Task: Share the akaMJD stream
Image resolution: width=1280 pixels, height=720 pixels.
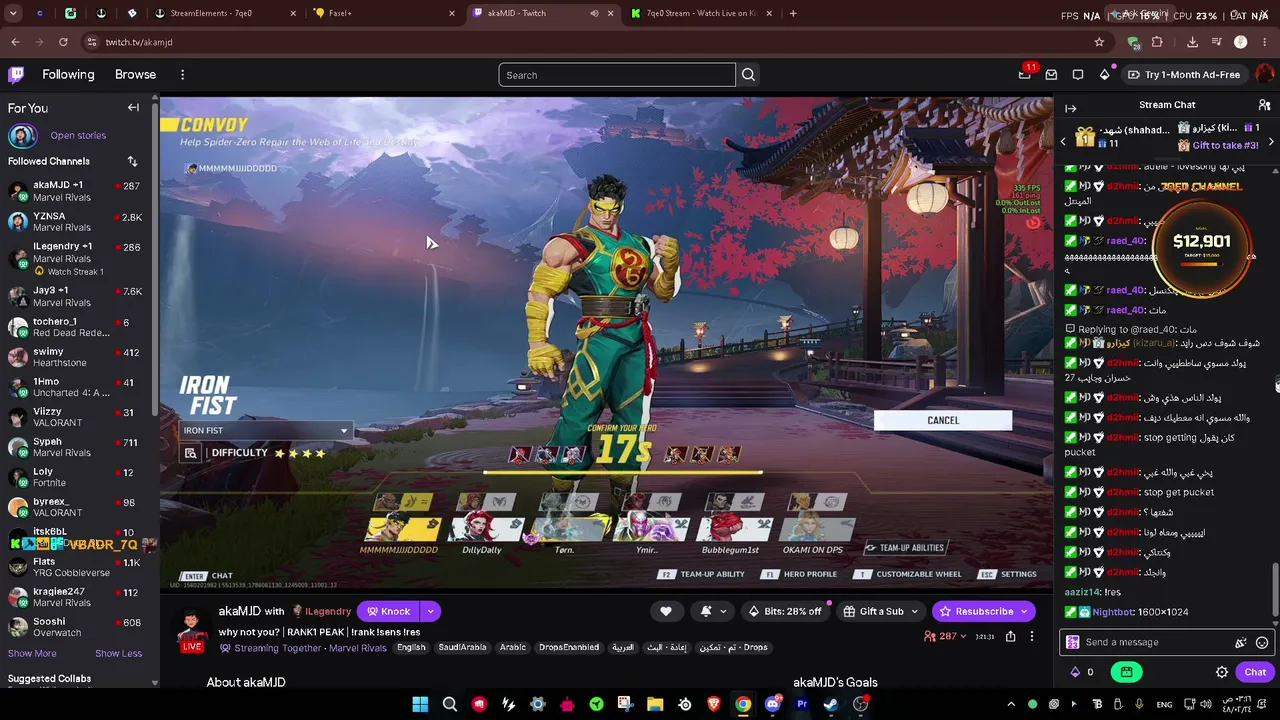Action: pos(1011,636)
